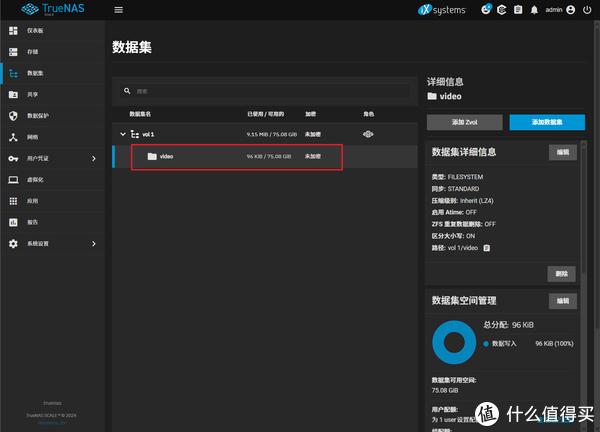Toggle the hamburger menu in top bar
This screenshot has height=432, width=600.
tap(119, 10)
